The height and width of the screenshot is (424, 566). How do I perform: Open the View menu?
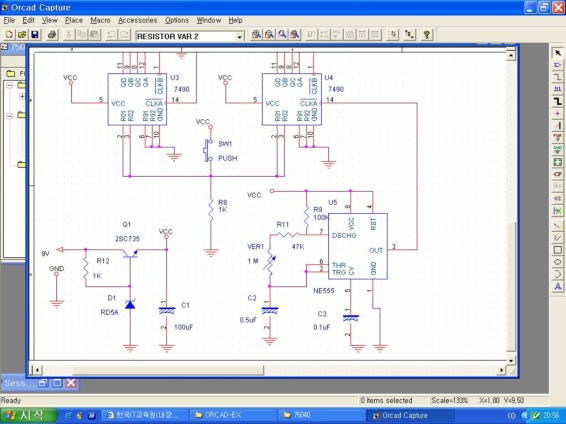pos(49,20)
